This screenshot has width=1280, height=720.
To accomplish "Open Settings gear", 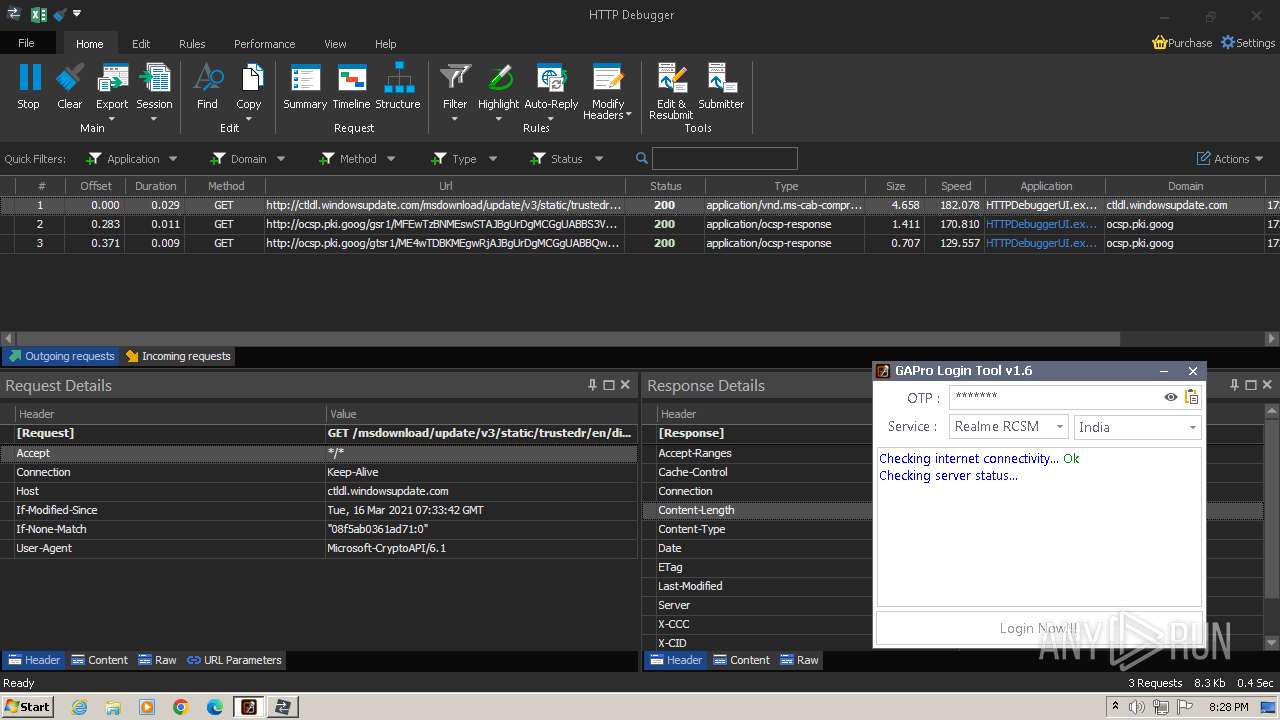I will click(x=1228, y=43).
